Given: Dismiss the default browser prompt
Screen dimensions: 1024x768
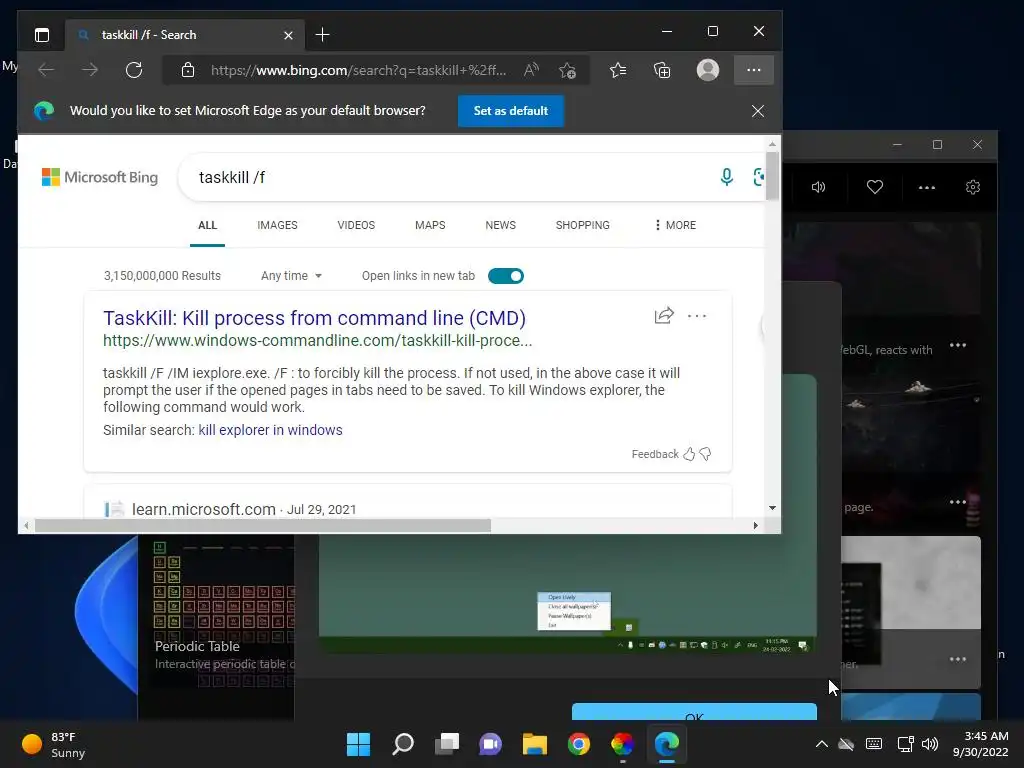Looking at the screenshot, I should coord(758,111).
